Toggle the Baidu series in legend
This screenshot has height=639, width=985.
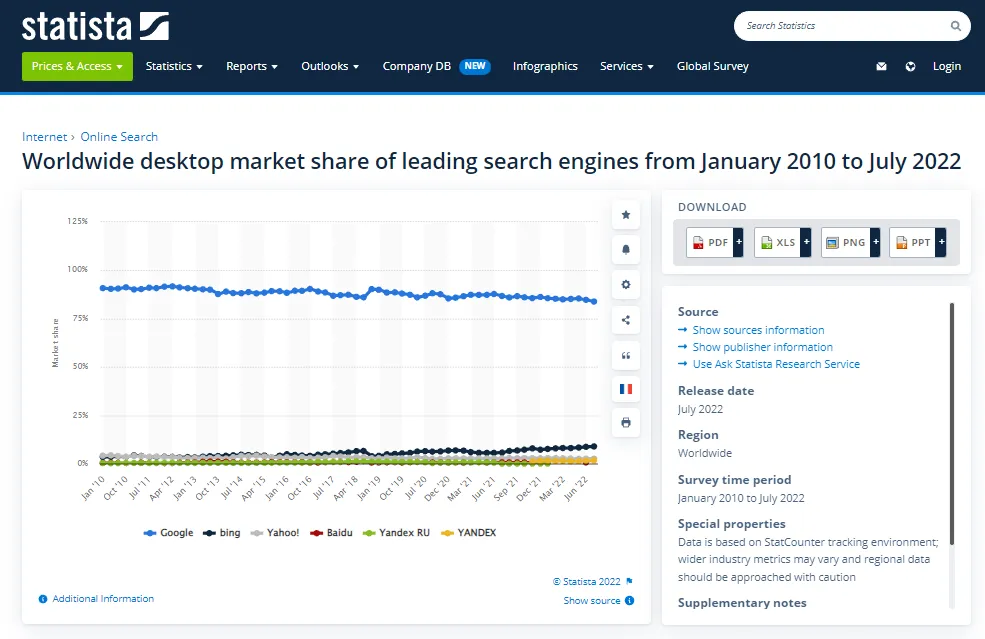(331, 533)
